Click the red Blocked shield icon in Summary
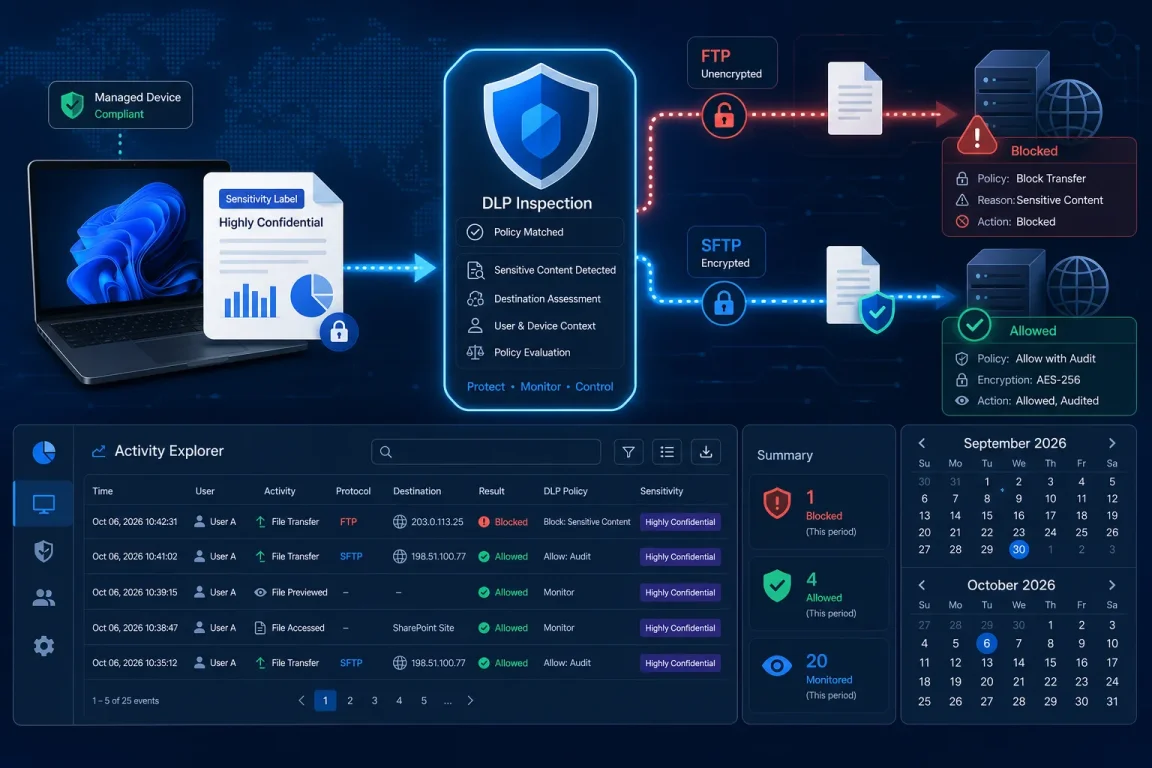Viewport: 1152px width, 768px height. 777,503
